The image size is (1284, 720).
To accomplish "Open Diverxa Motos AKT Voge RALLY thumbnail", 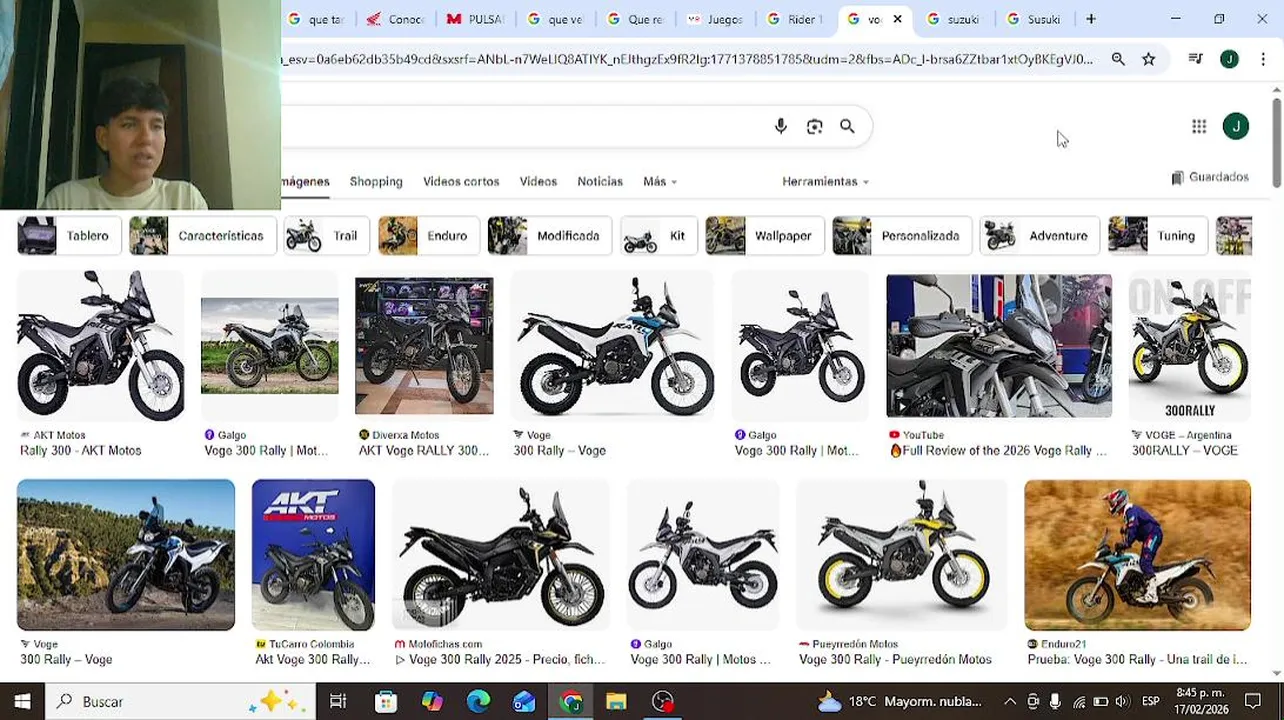I will click(424, 346).
